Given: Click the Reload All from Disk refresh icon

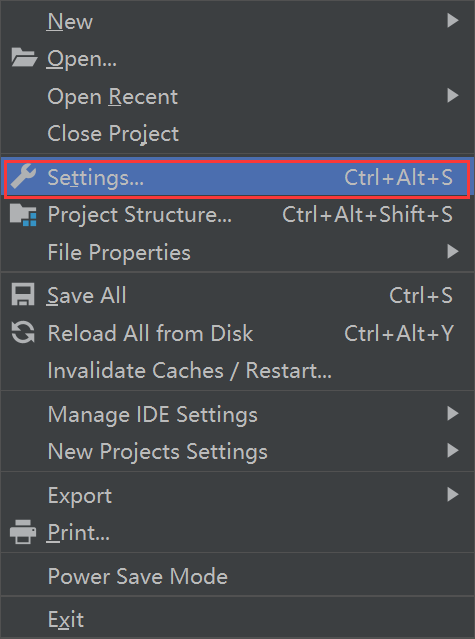Looking at the screenshot, I should [x=23, y=332].
